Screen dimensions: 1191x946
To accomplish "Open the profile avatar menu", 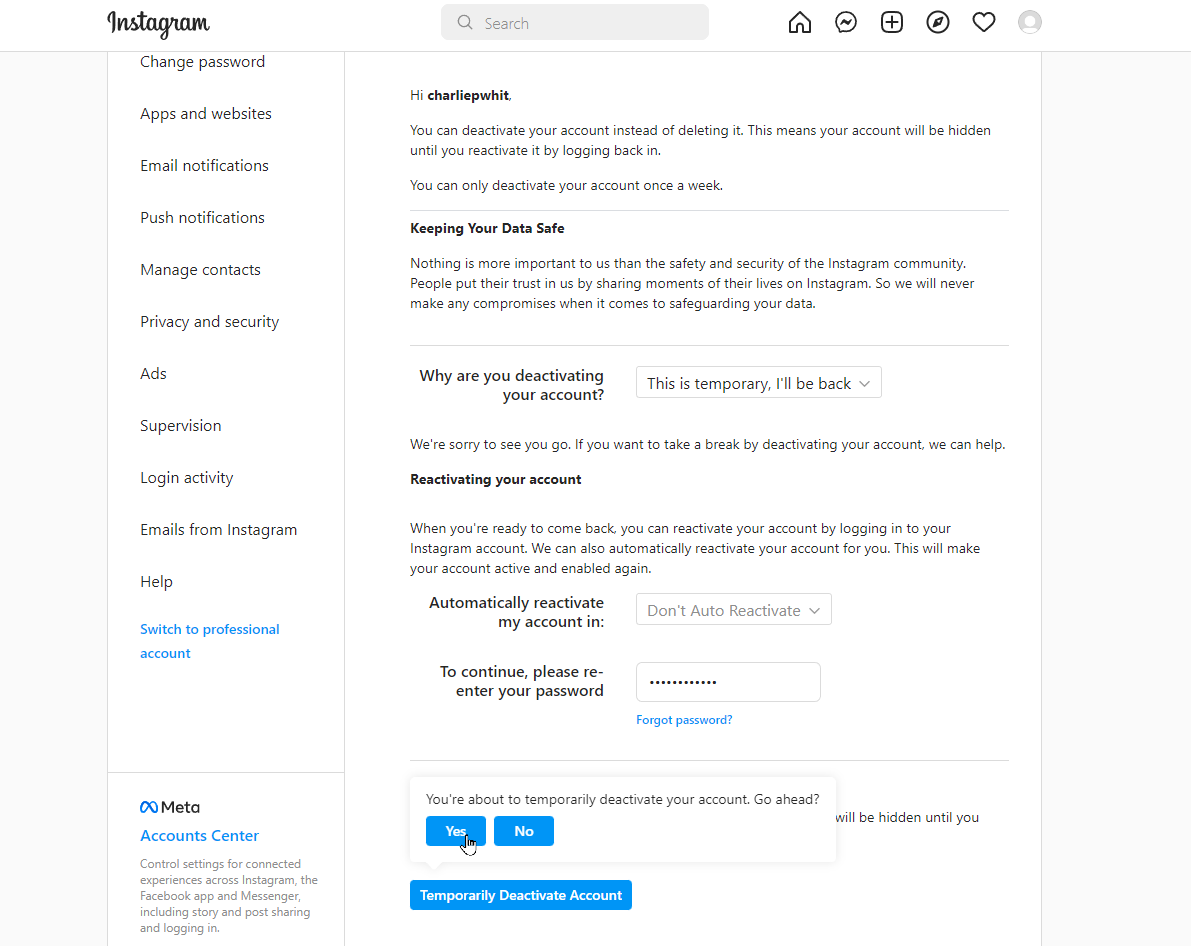I will click(x=1029, y=23).
